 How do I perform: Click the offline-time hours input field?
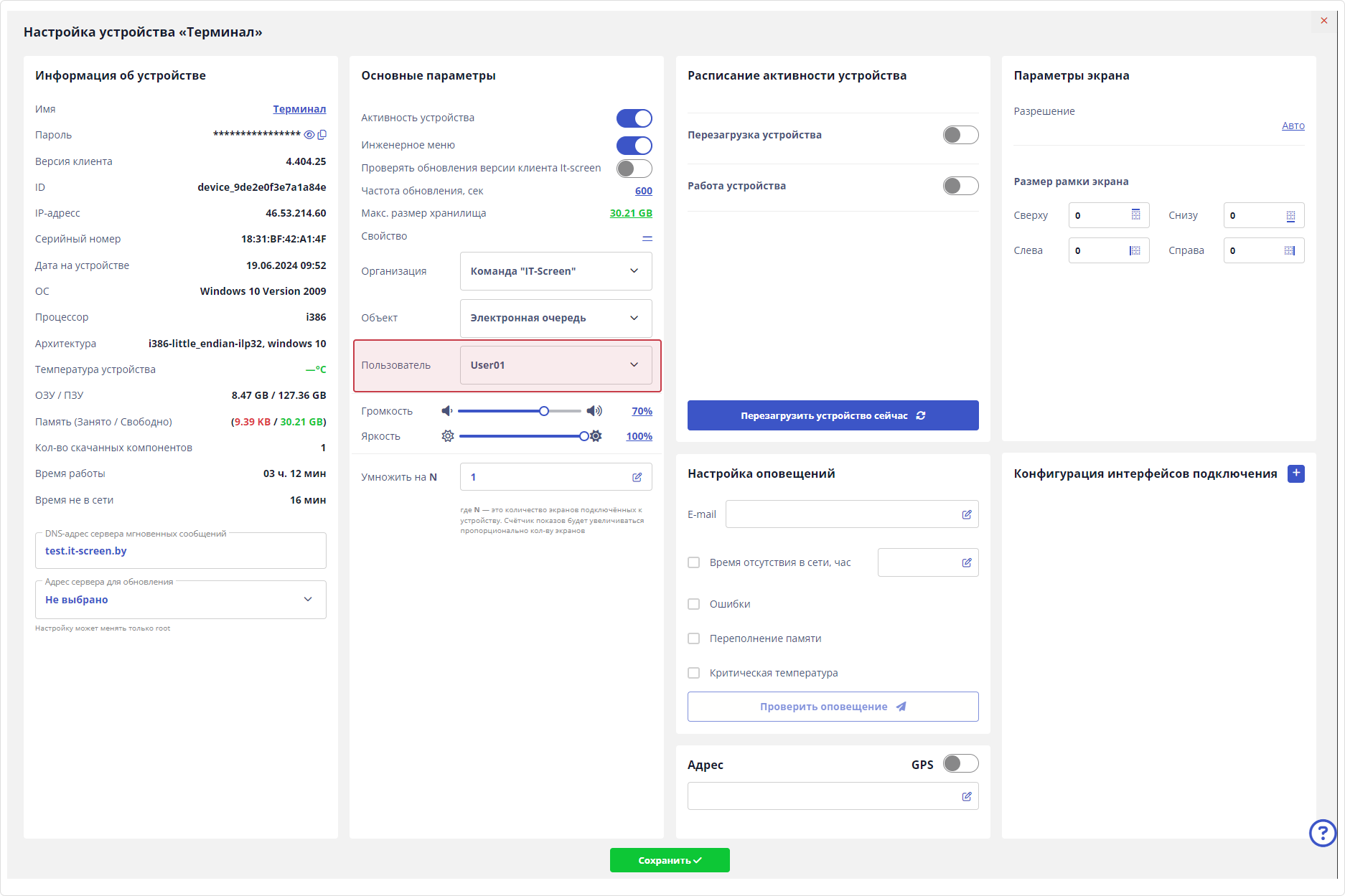(928, 562)
